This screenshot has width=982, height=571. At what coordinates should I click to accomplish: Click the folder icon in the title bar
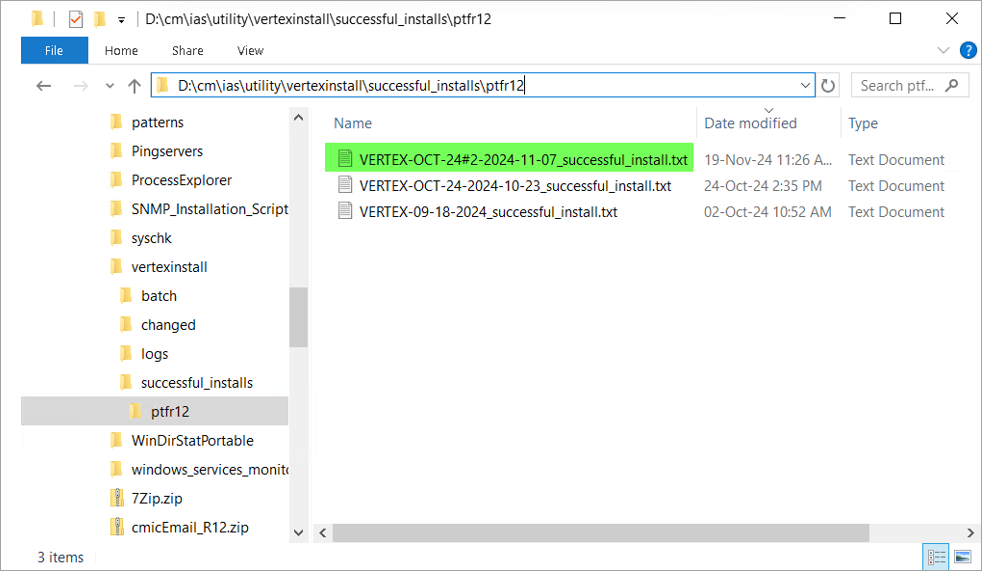pyautogui.click(x=38, y=19)
